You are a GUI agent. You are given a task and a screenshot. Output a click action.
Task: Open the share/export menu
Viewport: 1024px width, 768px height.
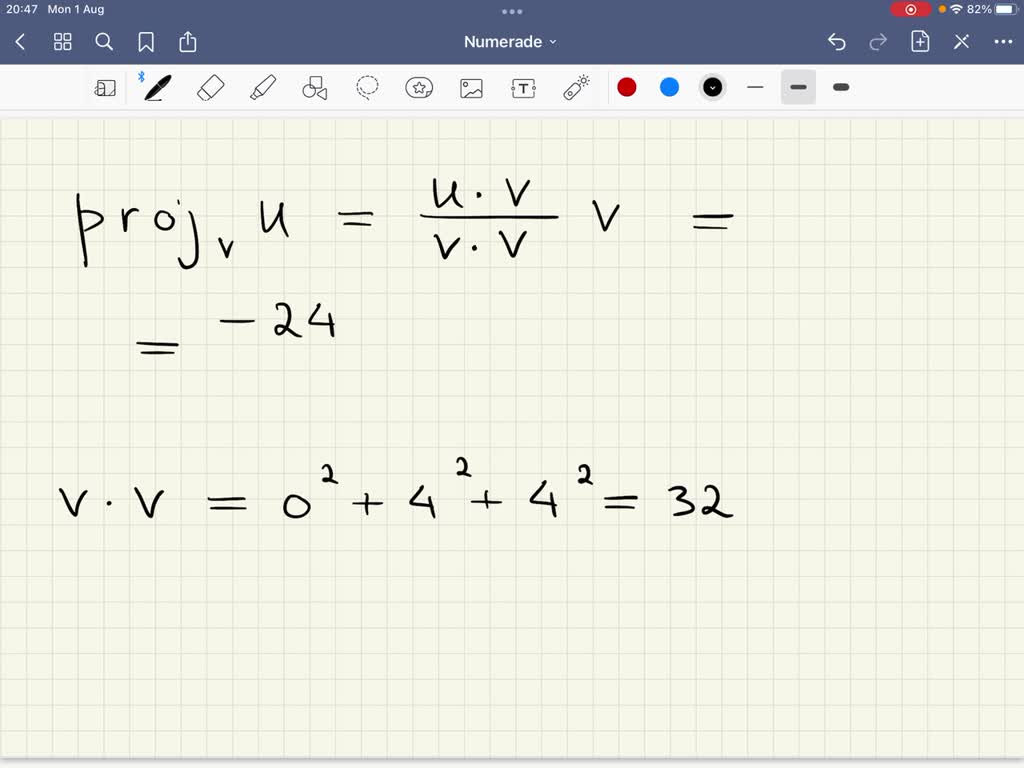pos(187,42)
